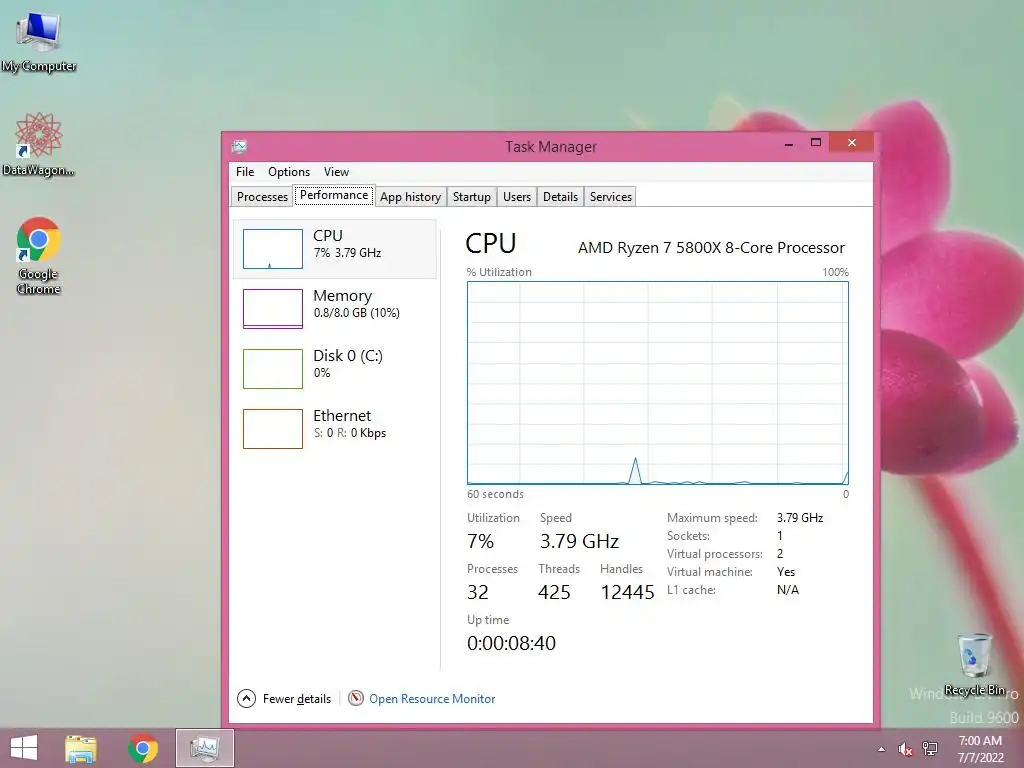Show hidden system tray icons
This screenshot has width=1024, height=768.
click(882, 749)
